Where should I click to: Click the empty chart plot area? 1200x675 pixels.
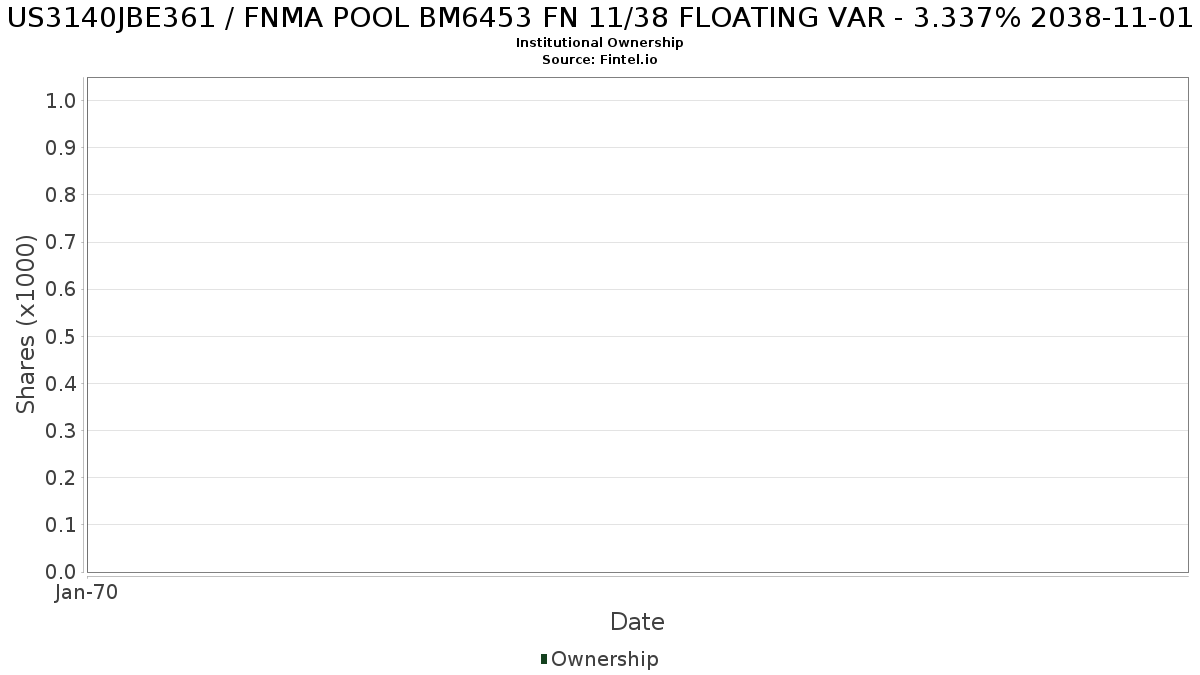637,325
